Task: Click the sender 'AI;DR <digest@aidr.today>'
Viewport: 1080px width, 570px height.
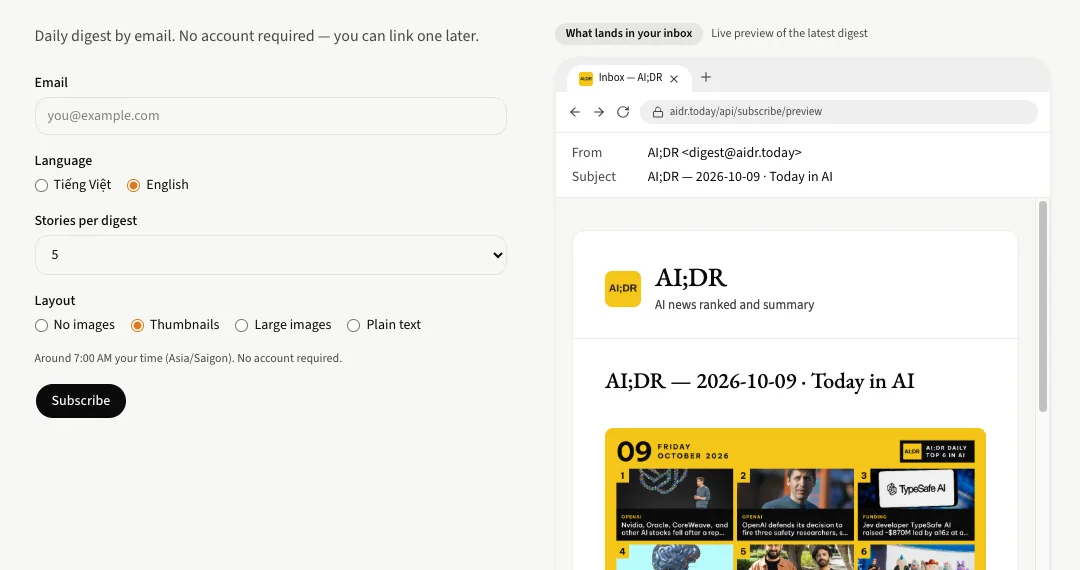Action: (x=724, y=153)
